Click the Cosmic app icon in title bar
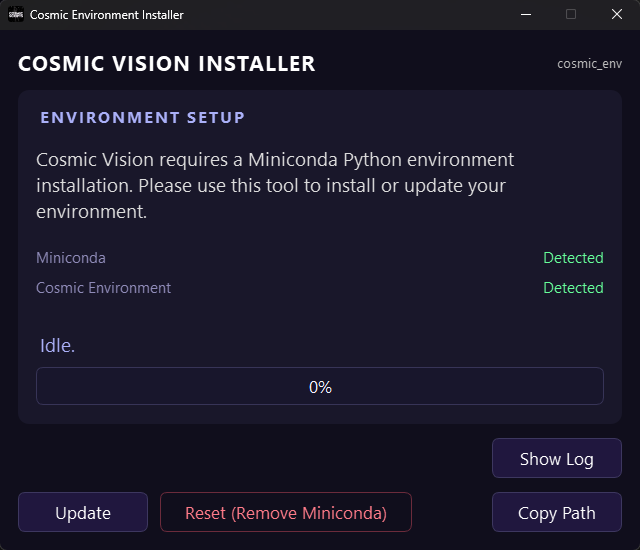 pos(16,15)
